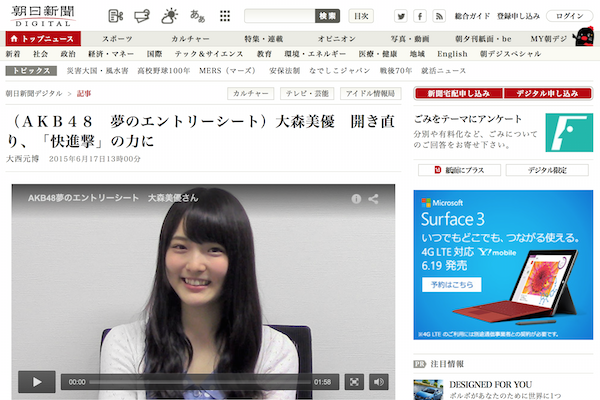Open the 写真・動画 tab

click(410, 39)
